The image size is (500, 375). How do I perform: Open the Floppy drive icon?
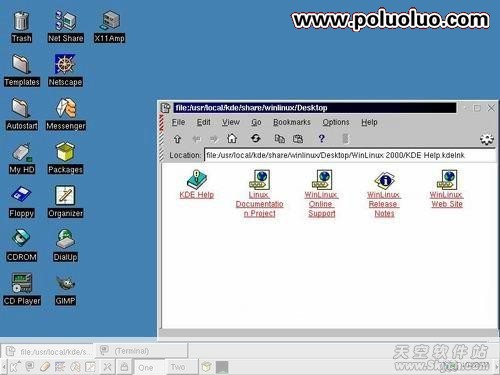22,202
